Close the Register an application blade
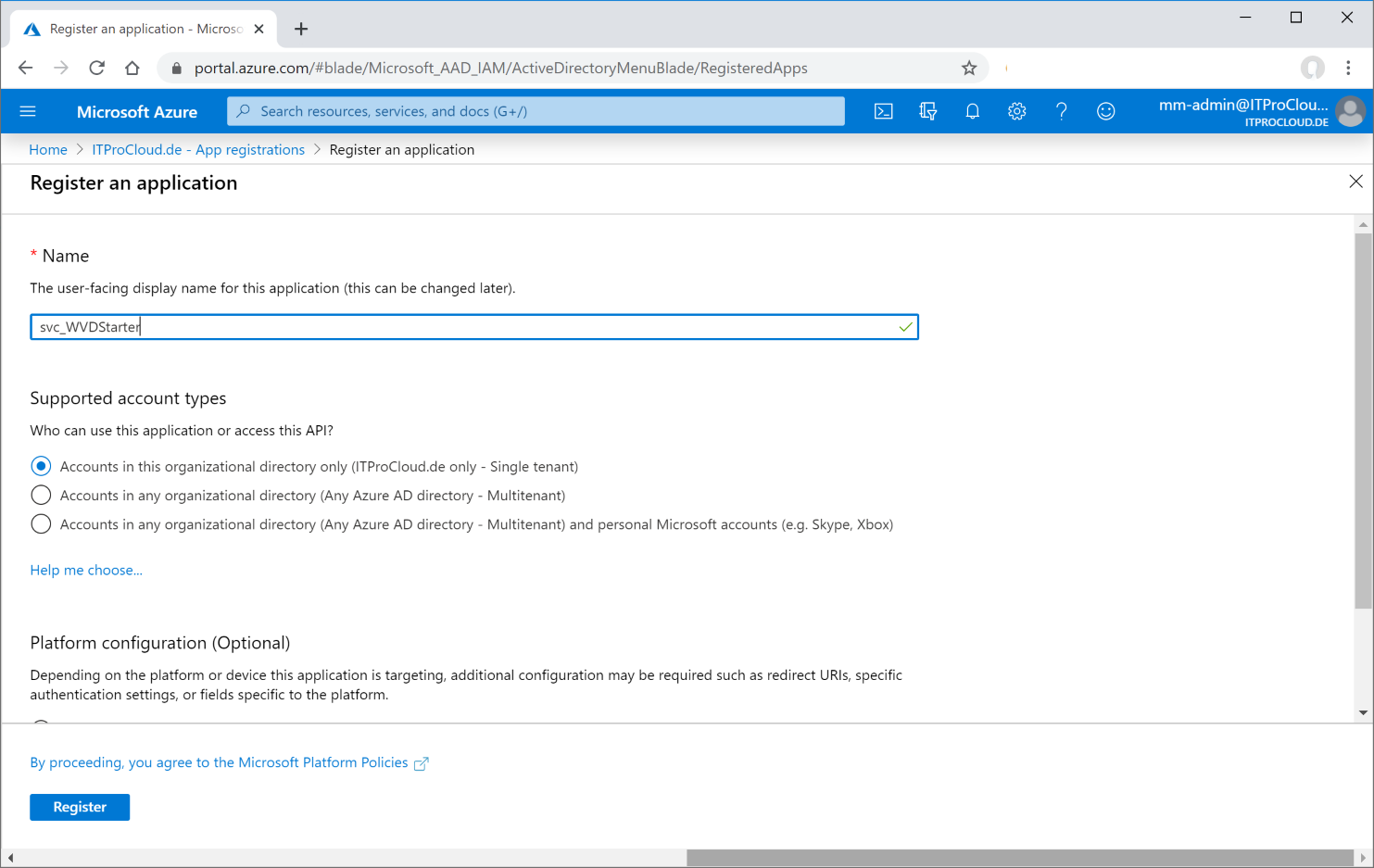The width and height of the screenshot is (1374, 868). point(1355,182)
